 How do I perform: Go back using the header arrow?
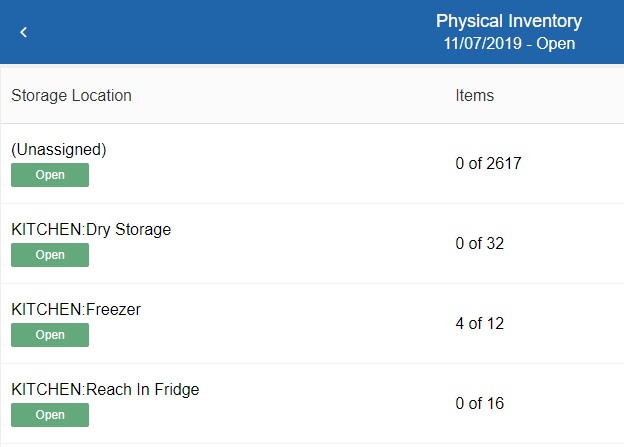pyautogui.click(x=24, y=32)
